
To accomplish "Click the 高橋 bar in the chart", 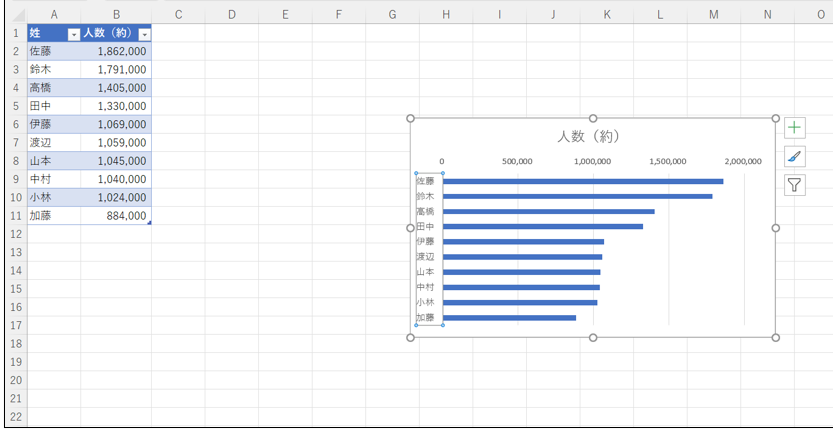I will 549,212.
